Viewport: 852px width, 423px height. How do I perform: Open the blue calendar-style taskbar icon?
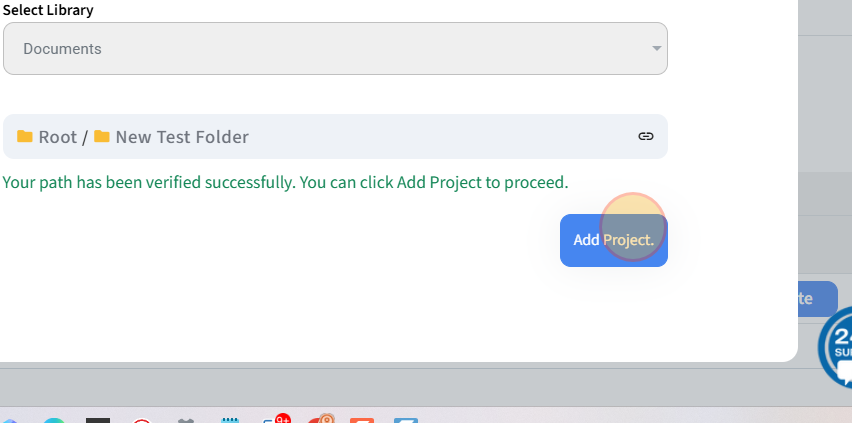tap(231, 420)
